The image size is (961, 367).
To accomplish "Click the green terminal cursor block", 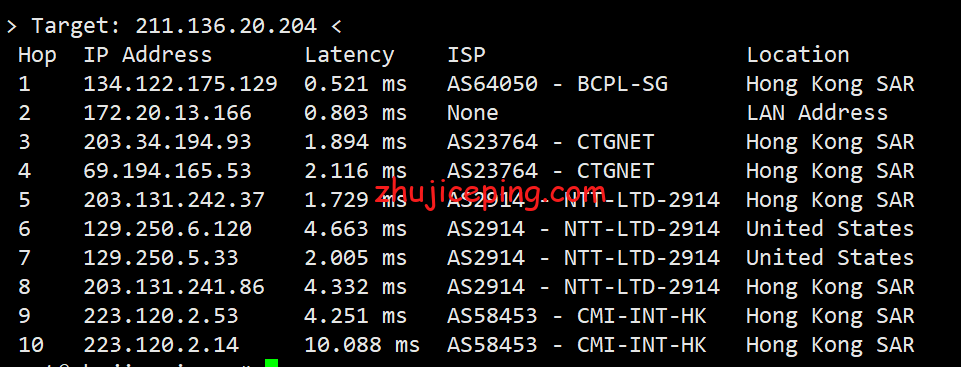I will point(272,363).
